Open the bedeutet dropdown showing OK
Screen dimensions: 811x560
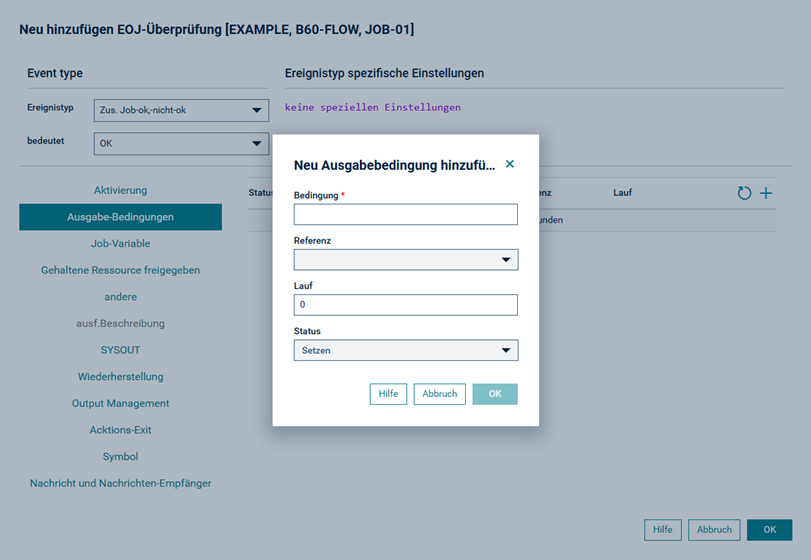coord(181,143)
